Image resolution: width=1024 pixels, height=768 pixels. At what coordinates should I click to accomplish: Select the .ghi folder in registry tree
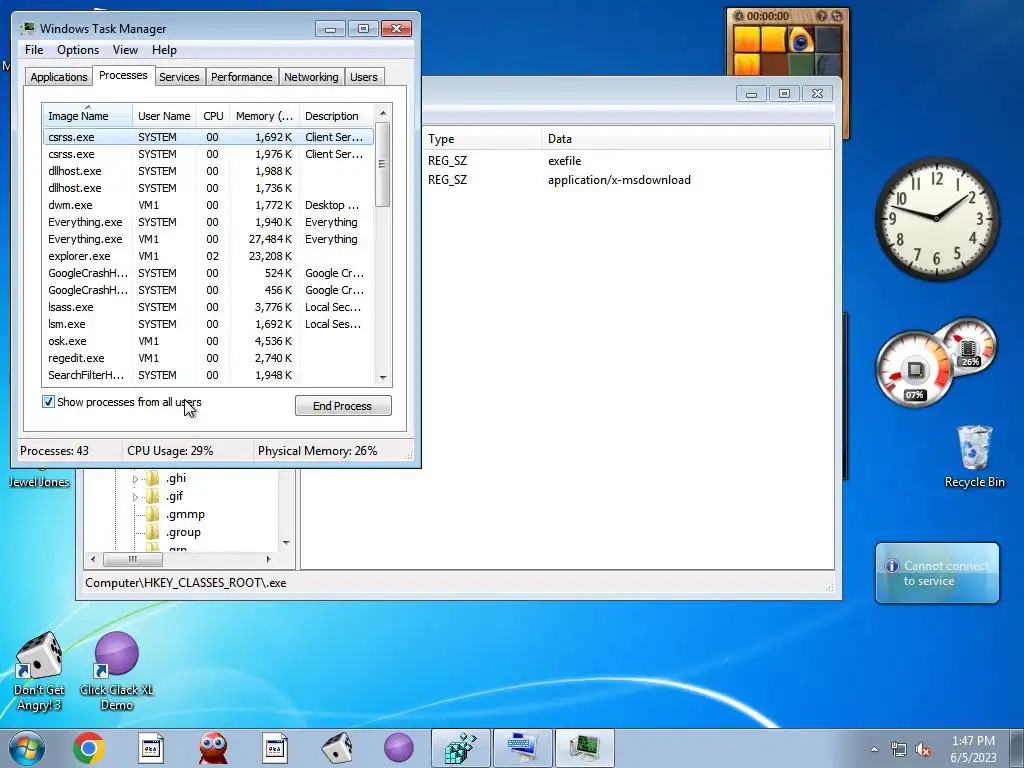176,478
